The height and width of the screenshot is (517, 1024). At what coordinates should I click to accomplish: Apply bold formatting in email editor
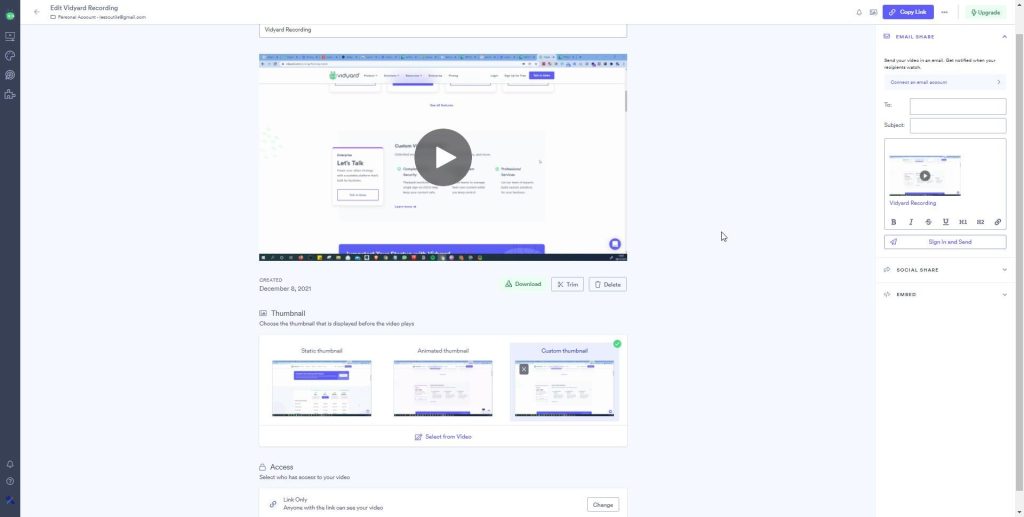893,222
